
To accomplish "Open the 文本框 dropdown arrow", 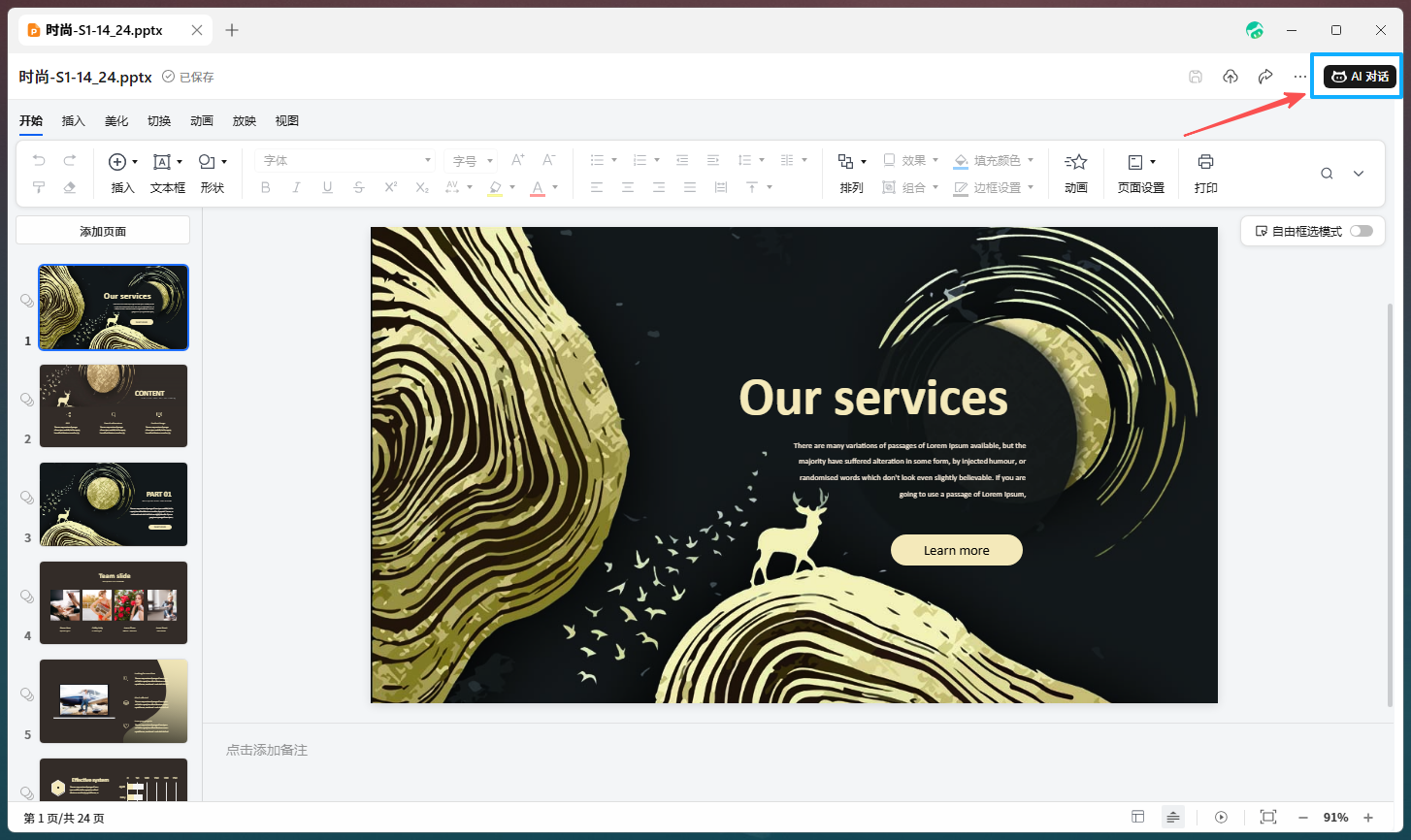I will (x=180, y=162).
